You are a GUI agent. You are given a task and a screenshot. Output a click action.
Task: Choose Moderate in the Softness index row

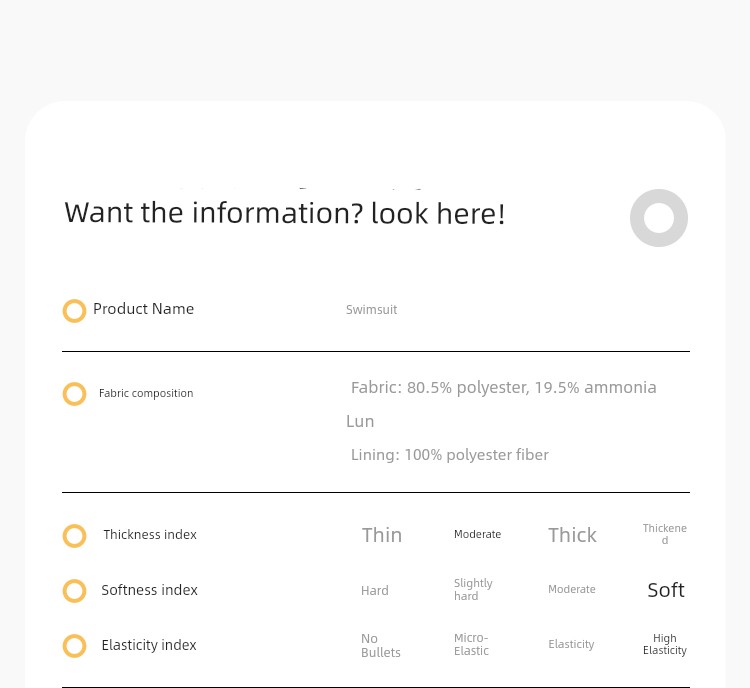point(572,589)
